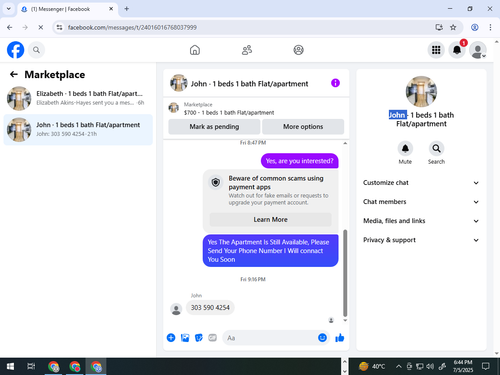Click John's avatar beside phone number message
The height and width of the screenshot is (375, 500).
tap(176, 309)
